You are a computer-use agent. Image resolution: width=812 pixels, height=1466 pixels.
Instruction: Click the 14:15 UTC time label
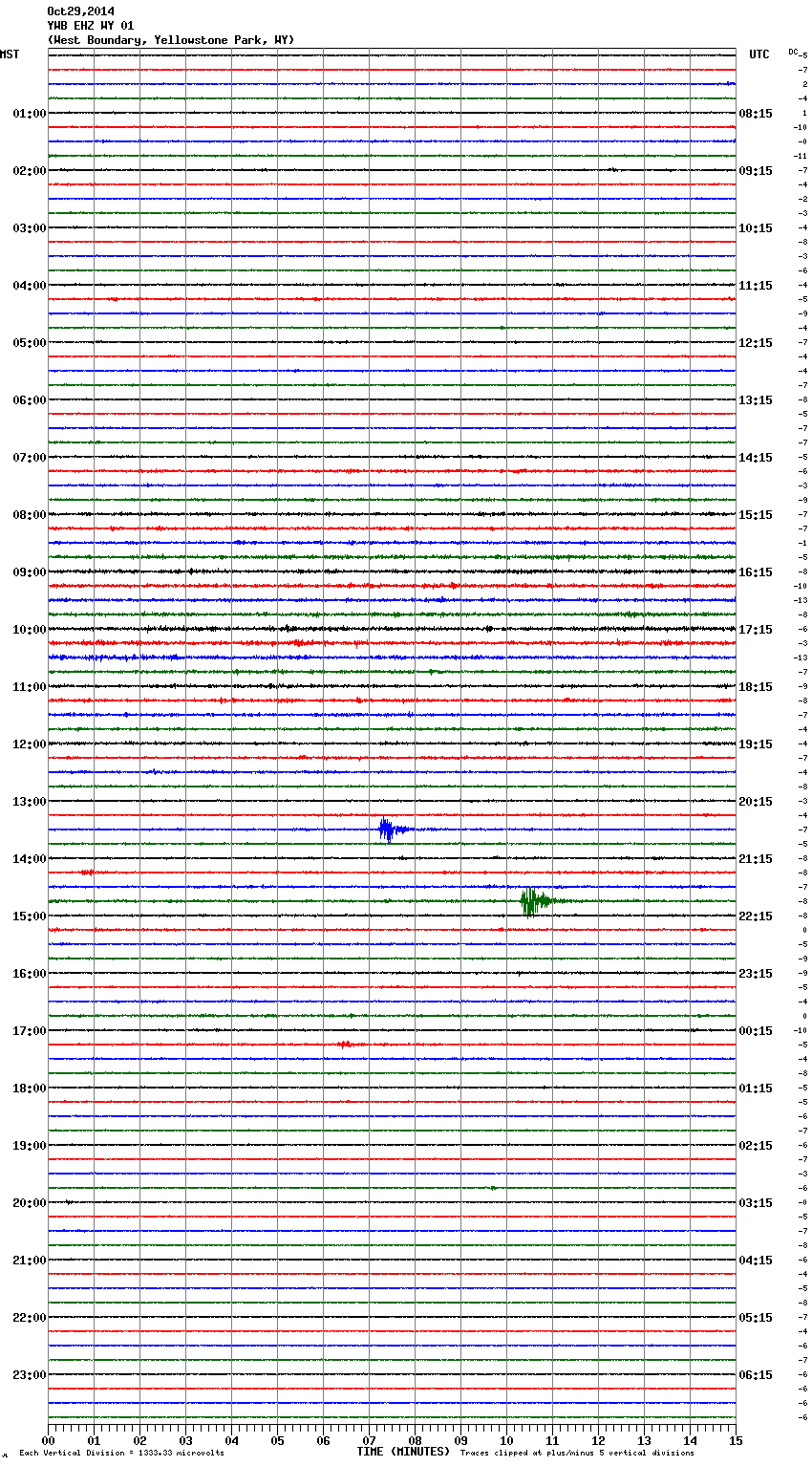point(756,458)
